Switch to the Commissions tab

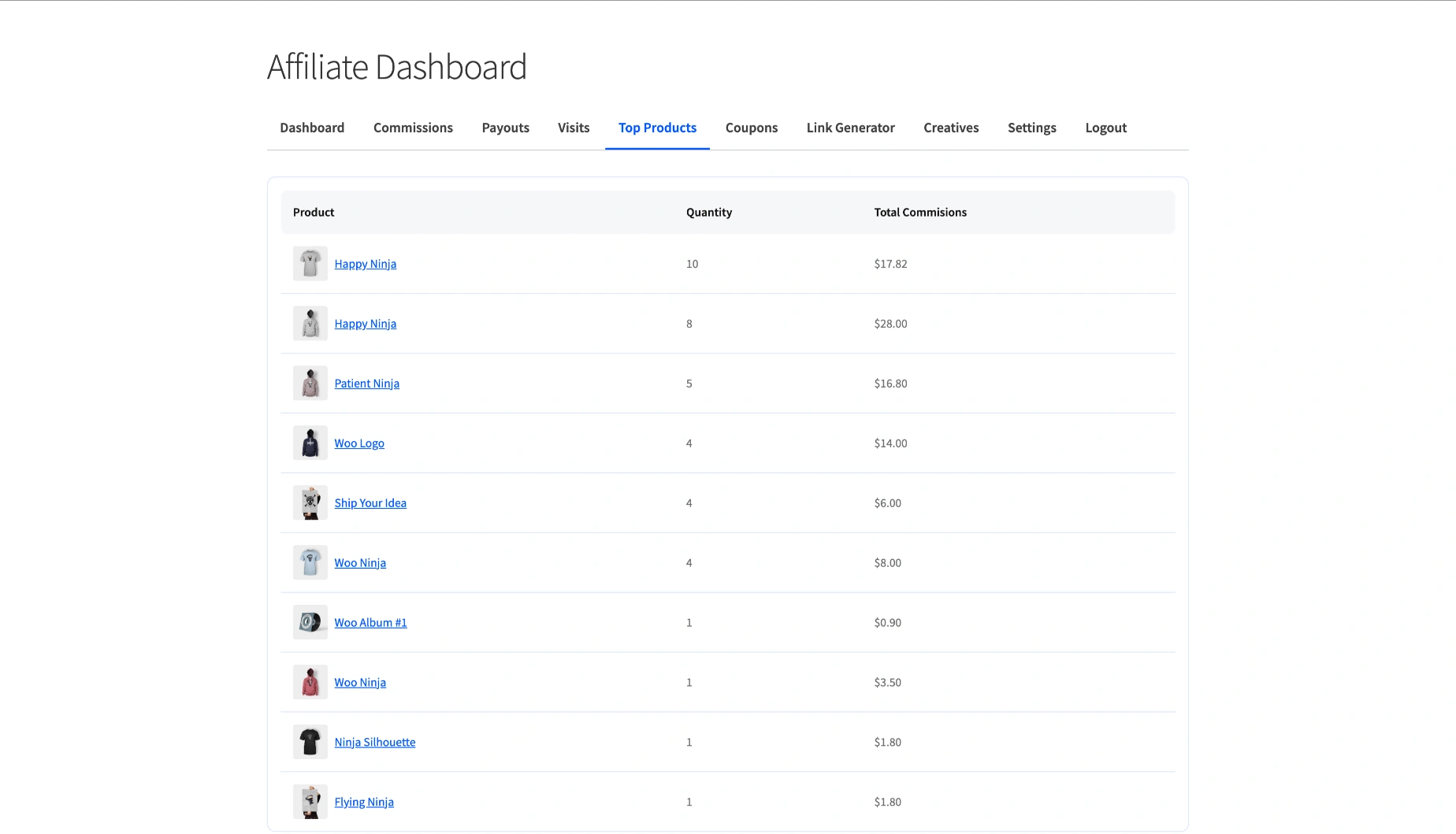[x=413, y=128]
